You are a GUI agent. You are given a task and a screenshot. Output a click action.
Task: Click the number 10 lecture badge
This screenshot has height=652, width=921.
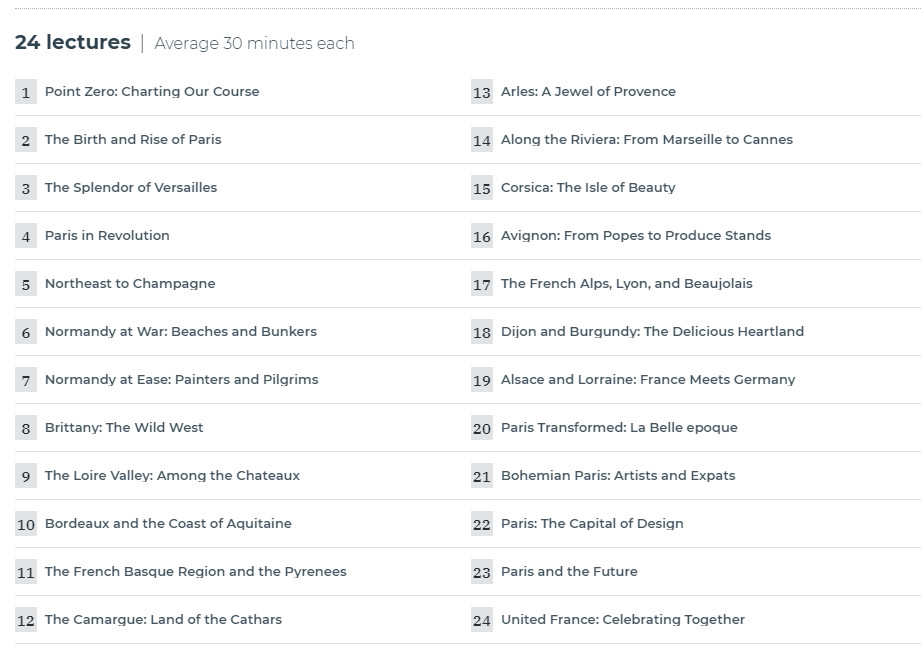[26, 525]
